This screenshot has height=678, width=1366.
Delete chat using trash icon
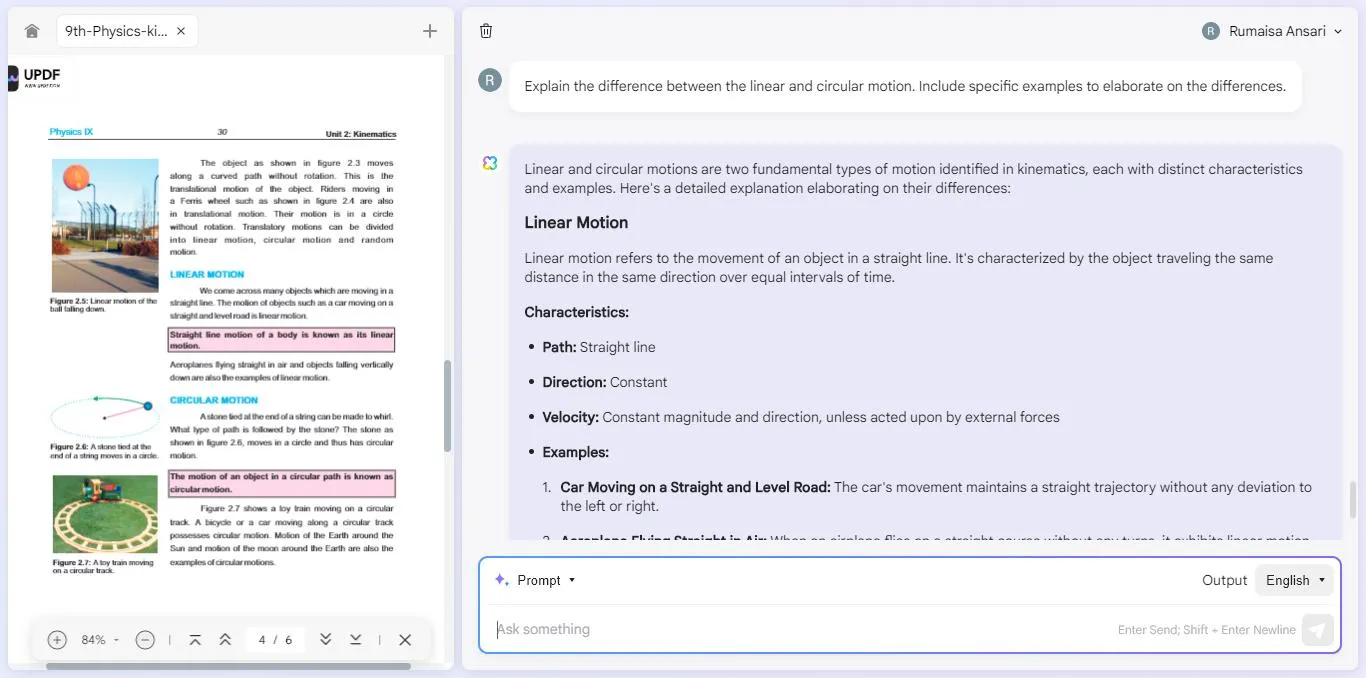click(x=486, y=31)
